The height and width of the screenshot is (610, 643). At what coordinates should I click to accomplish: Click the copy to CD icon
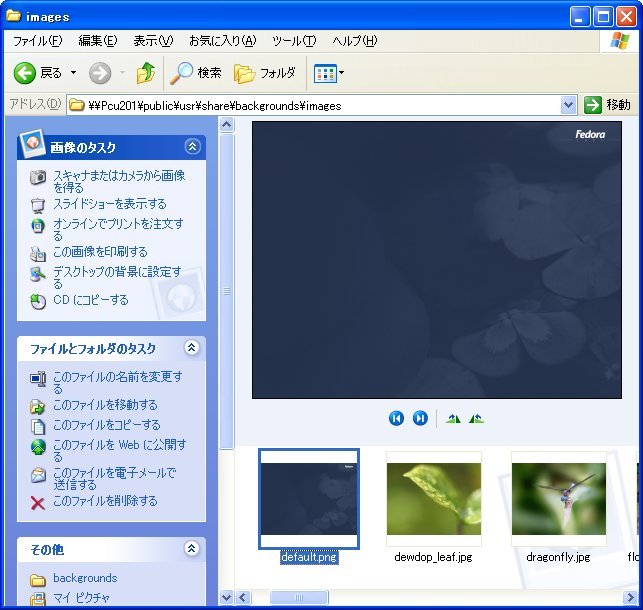tap(38, 302)
